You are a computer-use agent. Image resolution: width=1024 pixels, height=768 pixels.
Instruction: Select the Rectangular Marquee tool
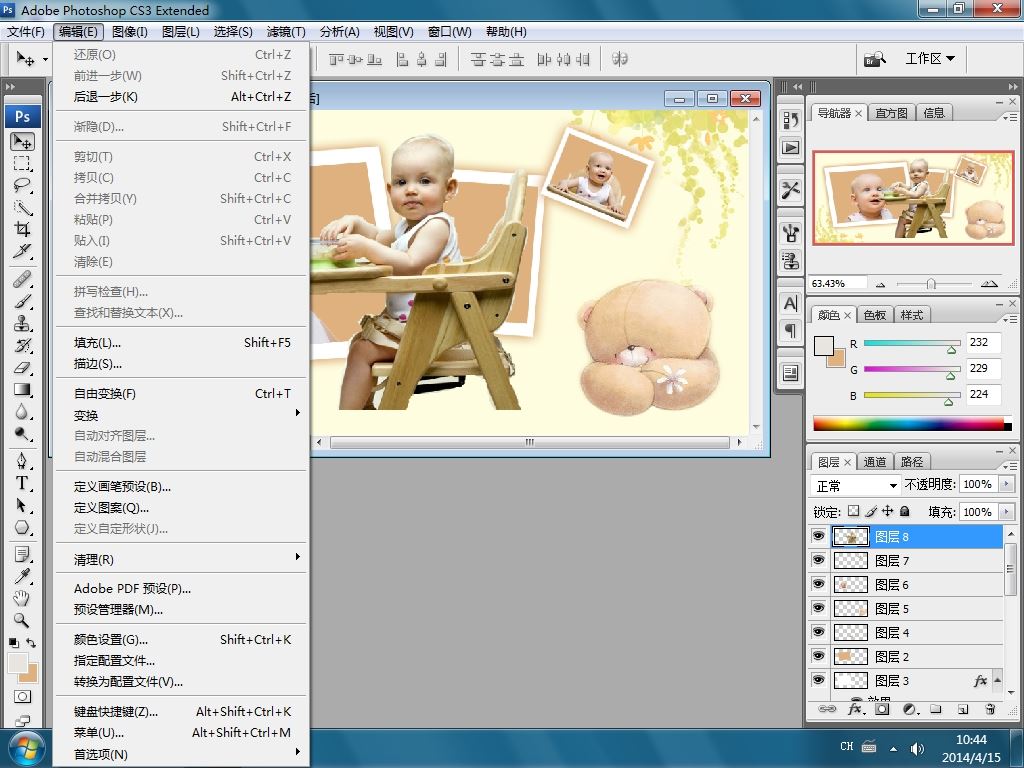pos(22,163)
